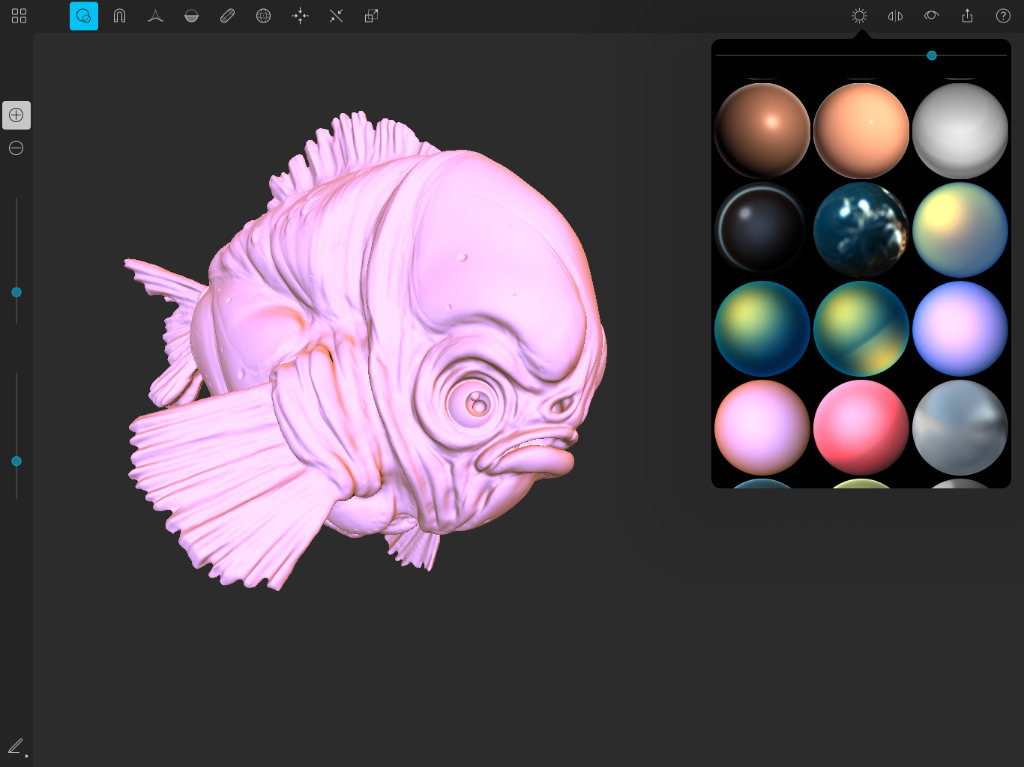Open the overlapping squares scale tool
Viewport: 1024px width, 767px height.
pyautogui.click(x=371, y=16)
